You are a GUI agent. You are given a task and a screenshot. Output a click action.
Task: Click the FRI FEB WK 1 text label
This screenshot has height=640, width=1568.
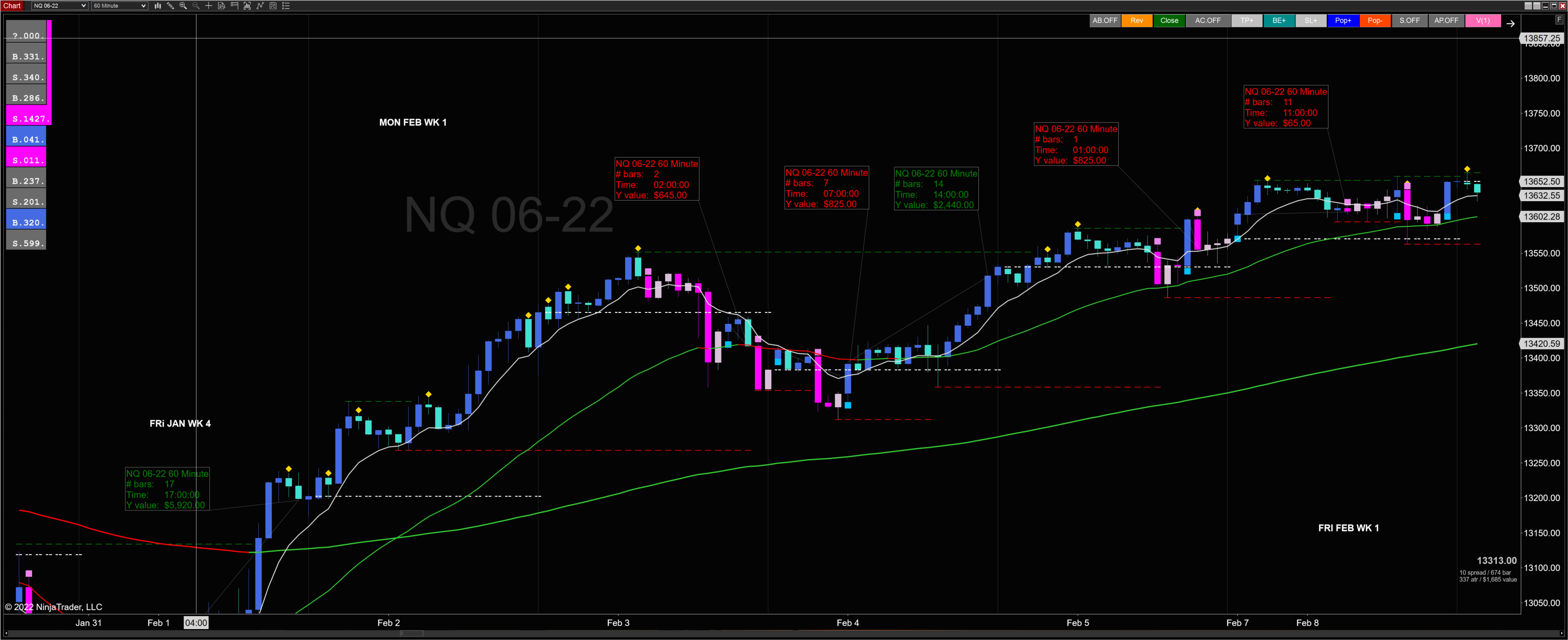[1349, 528]
